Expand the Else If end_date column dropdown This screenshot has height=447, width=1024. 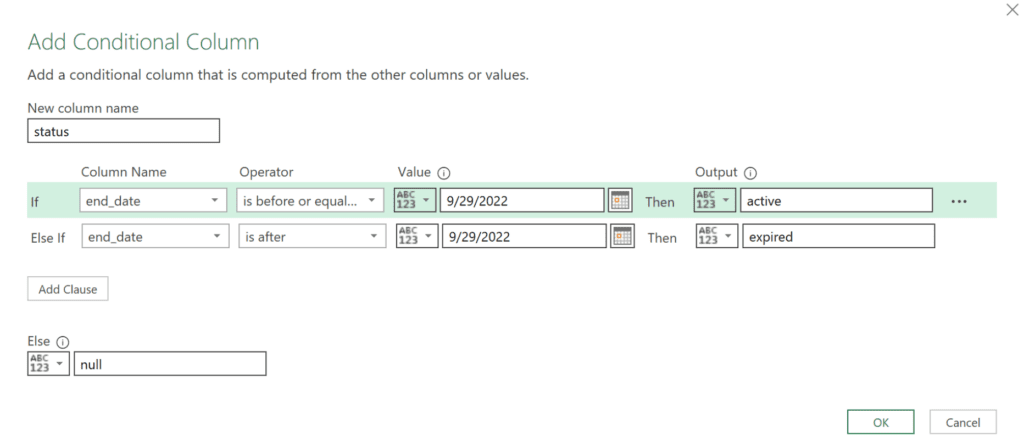[153, 237]
